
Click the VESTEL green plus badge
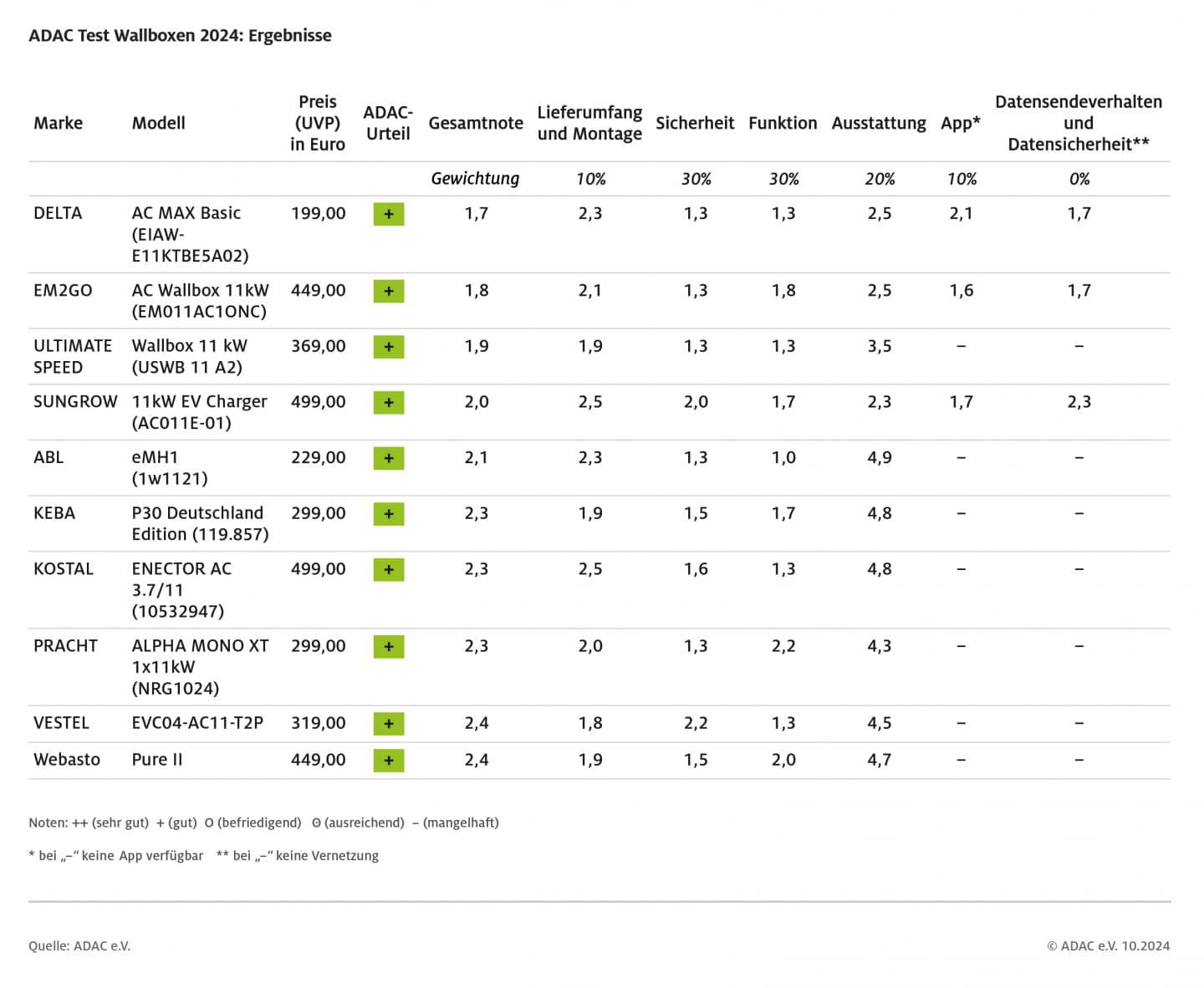click(388, 724)
